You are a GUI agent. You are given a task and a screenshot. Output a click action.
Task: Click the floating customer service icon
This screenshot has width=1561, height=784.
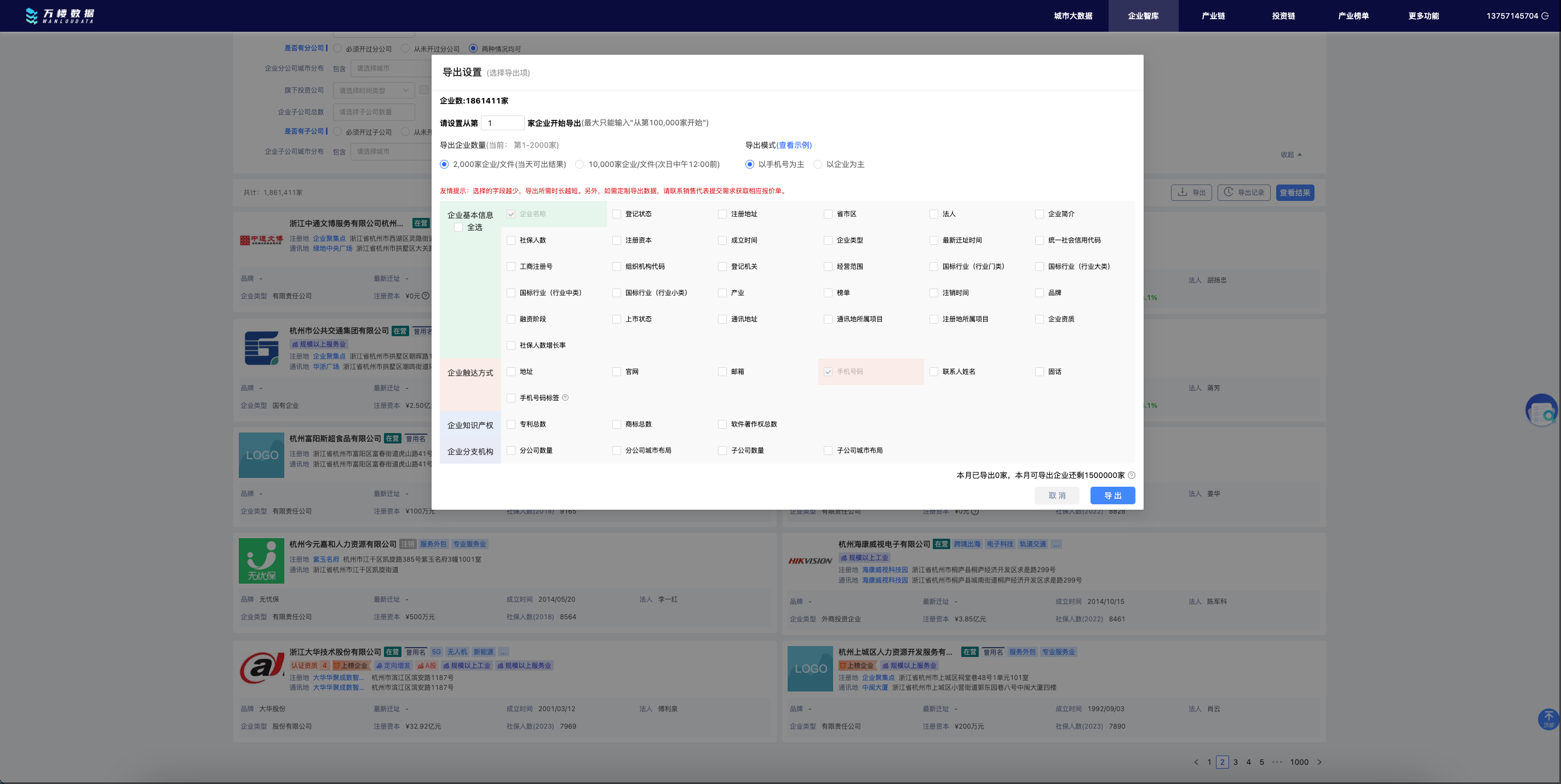[1542, 411]
